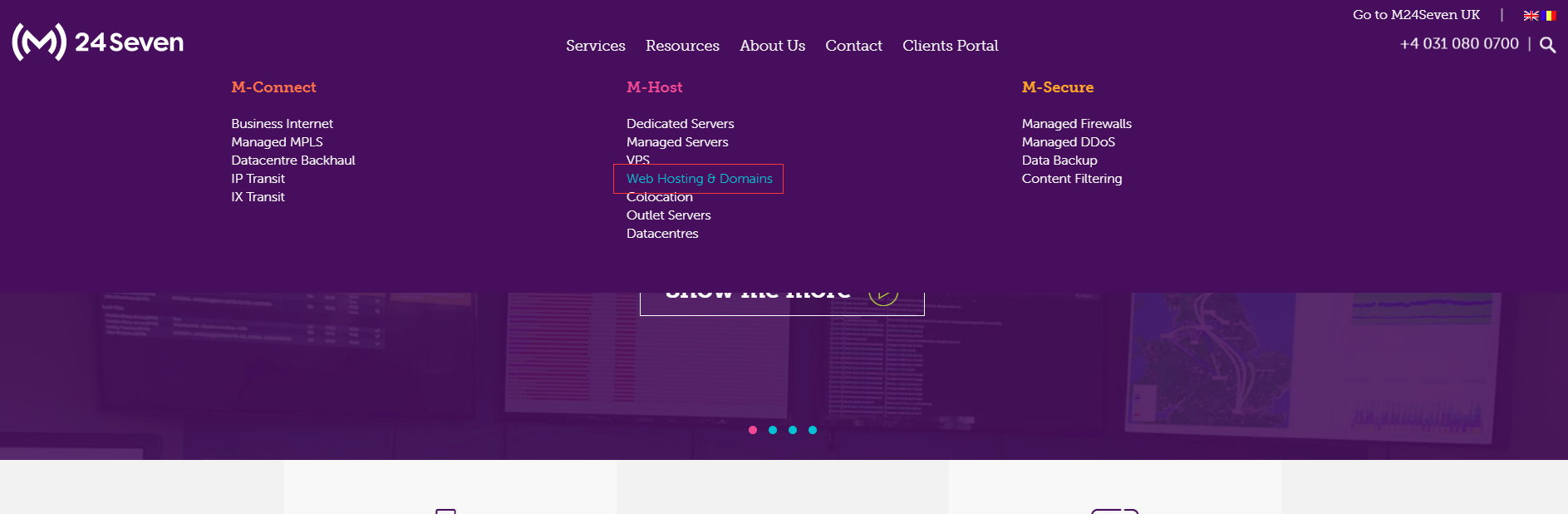Select the pink first carousel dot

click(x=753, y=430)
